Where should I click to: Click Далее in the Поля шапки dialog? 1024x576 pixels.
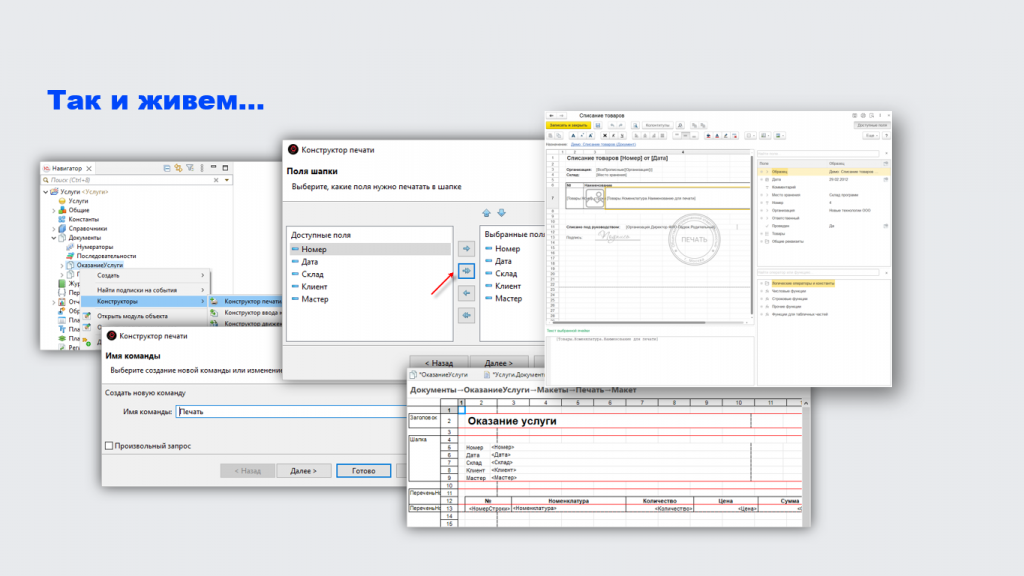coord(499,363)
